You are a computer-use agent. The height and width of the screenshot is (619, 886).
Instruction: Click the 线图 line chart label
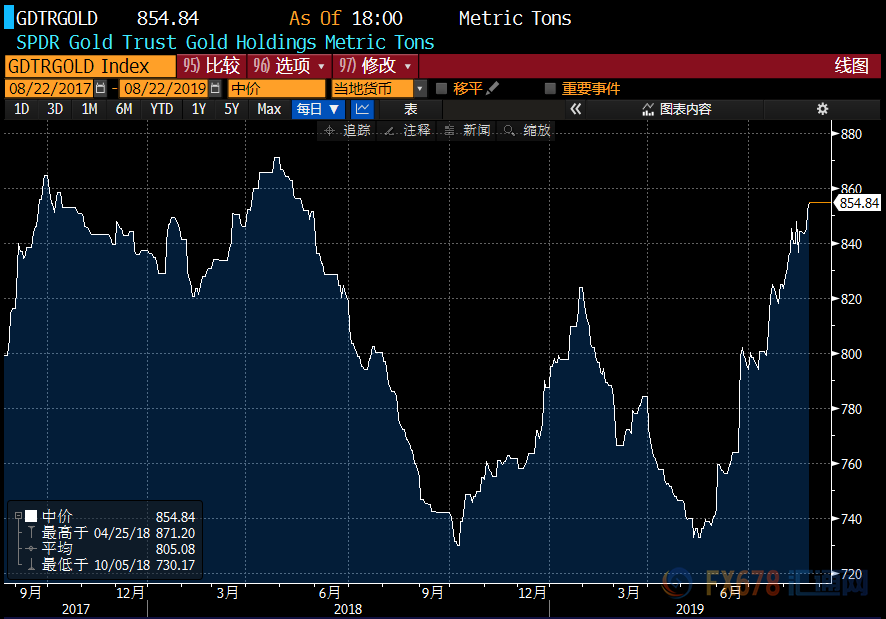click(x=852, y=66)
